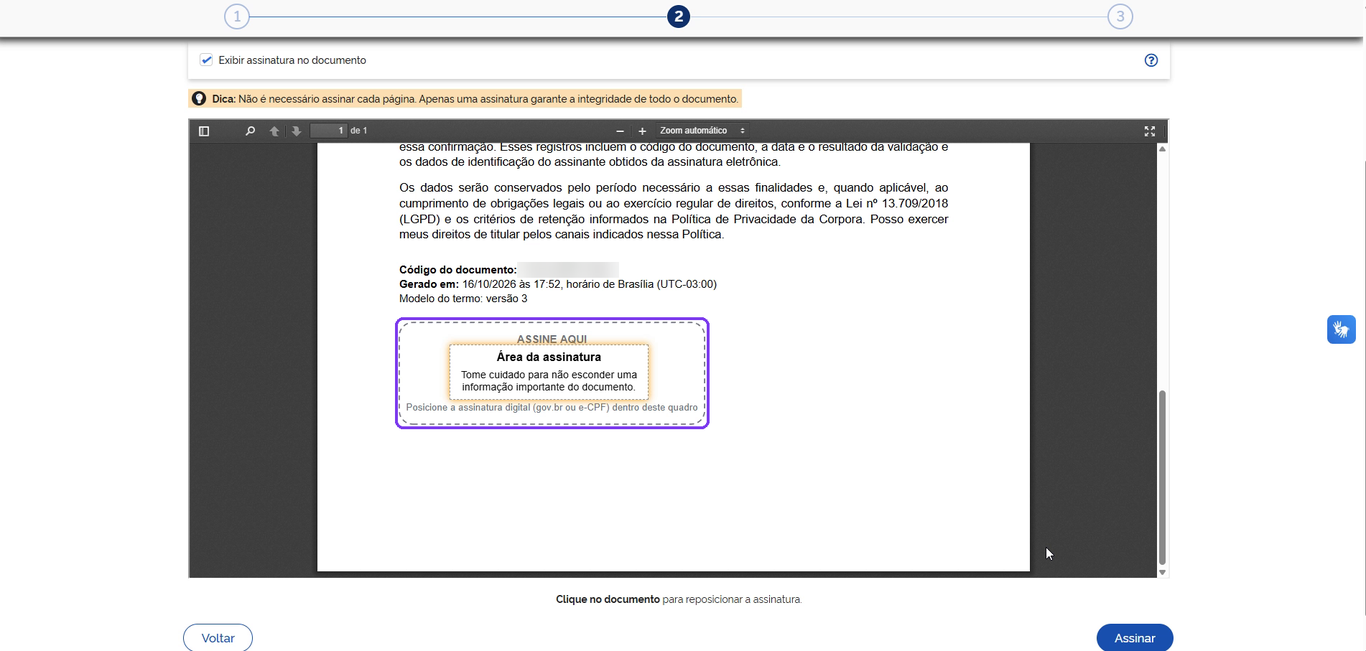
Task: Click the Assinar button
Action: pyautogui.click(x=1135, y=638)
